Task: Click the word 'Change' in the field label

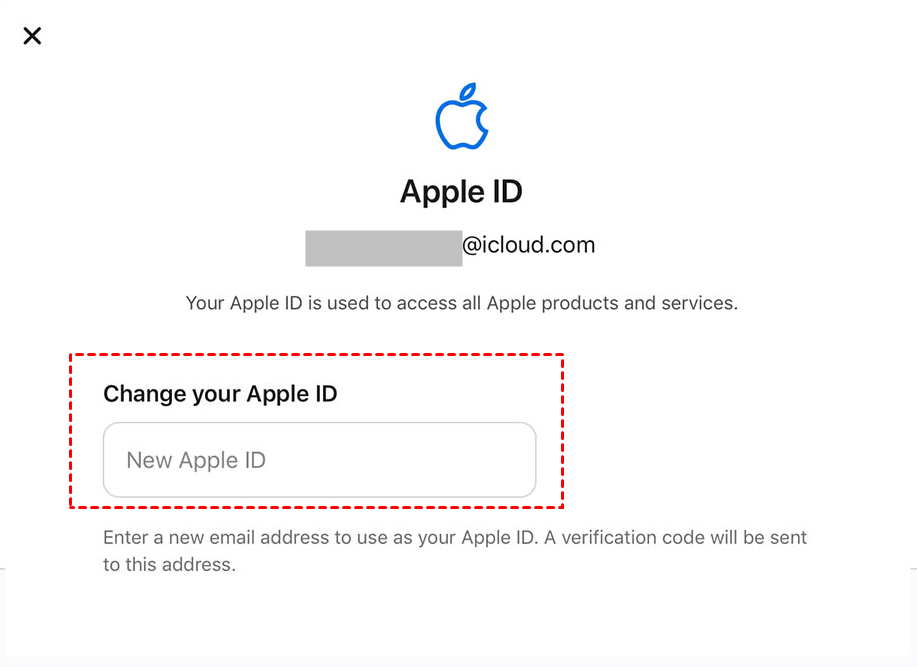Action: (x=140, y=394)
